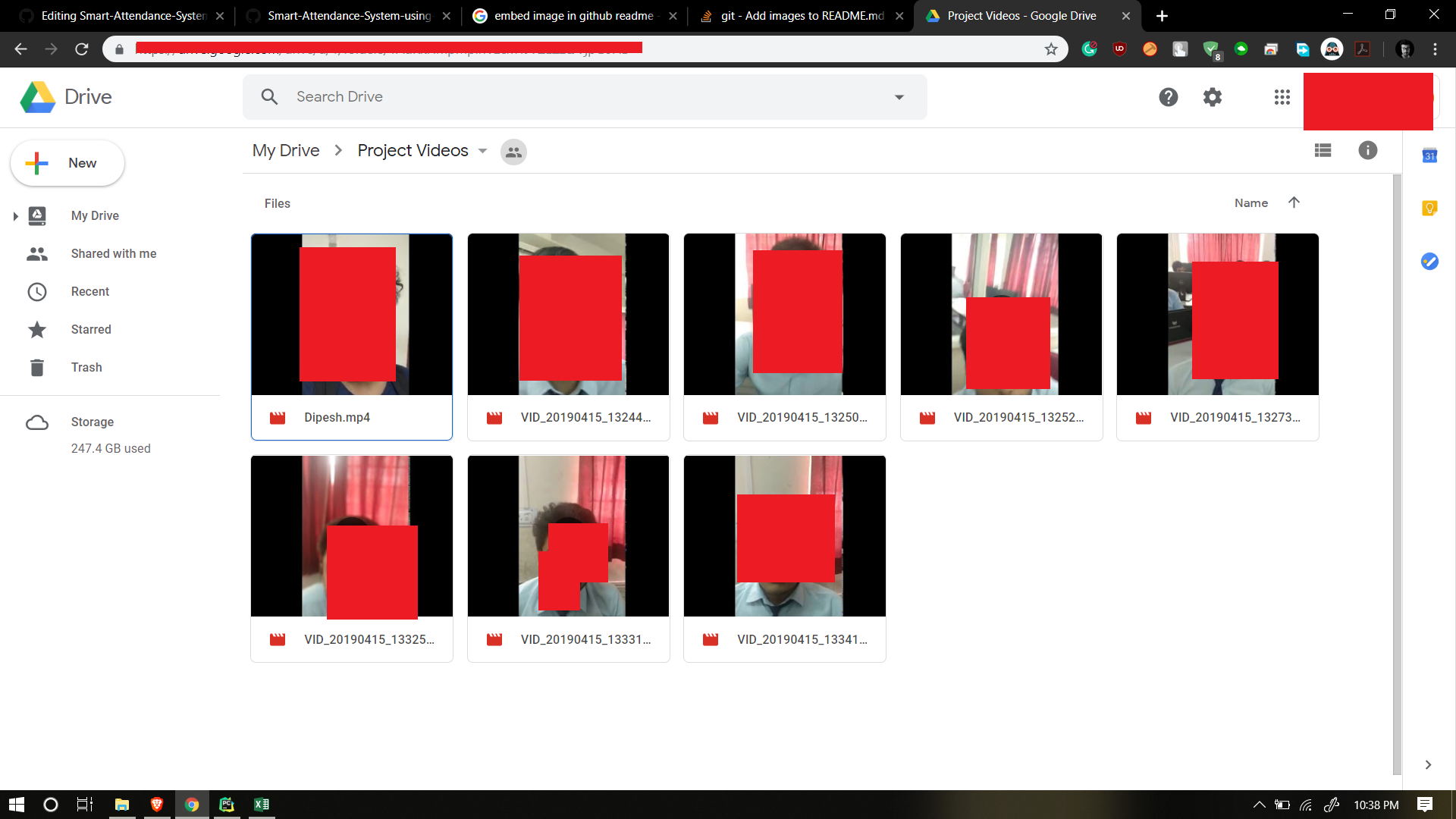This screenshot has height=819, width=1456.
Task: Open the Google apps grid
Action: [1282, 97]
